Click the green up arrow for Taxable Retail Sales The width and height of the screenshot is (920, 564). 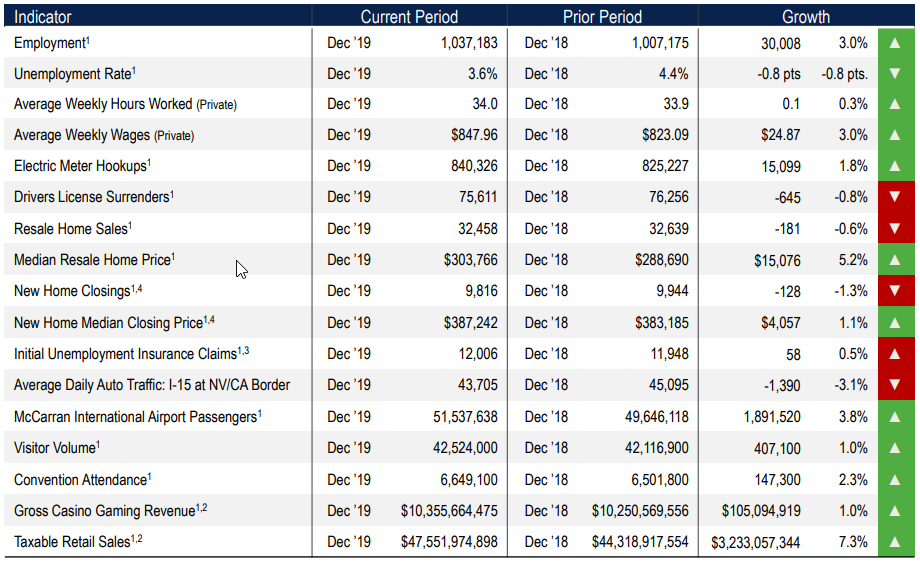895,543
